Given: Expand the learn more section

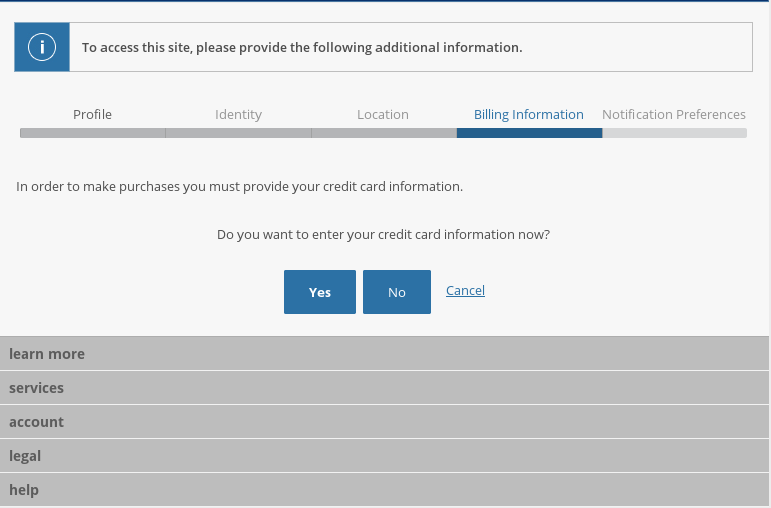Looking at the screenshot, I should (384, 354).
